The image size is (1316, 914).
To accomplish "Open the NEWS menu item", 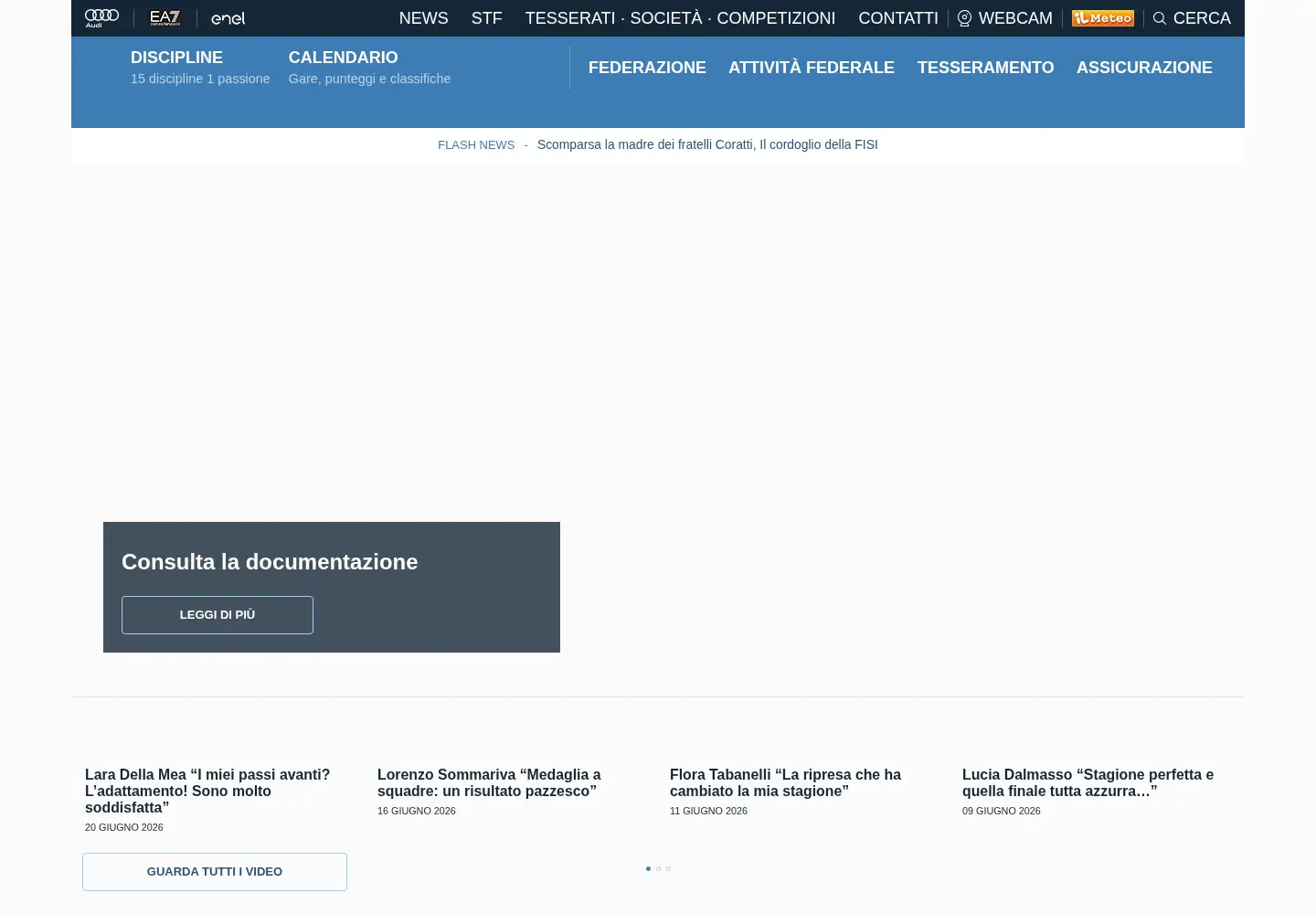I will coord(424,18).
